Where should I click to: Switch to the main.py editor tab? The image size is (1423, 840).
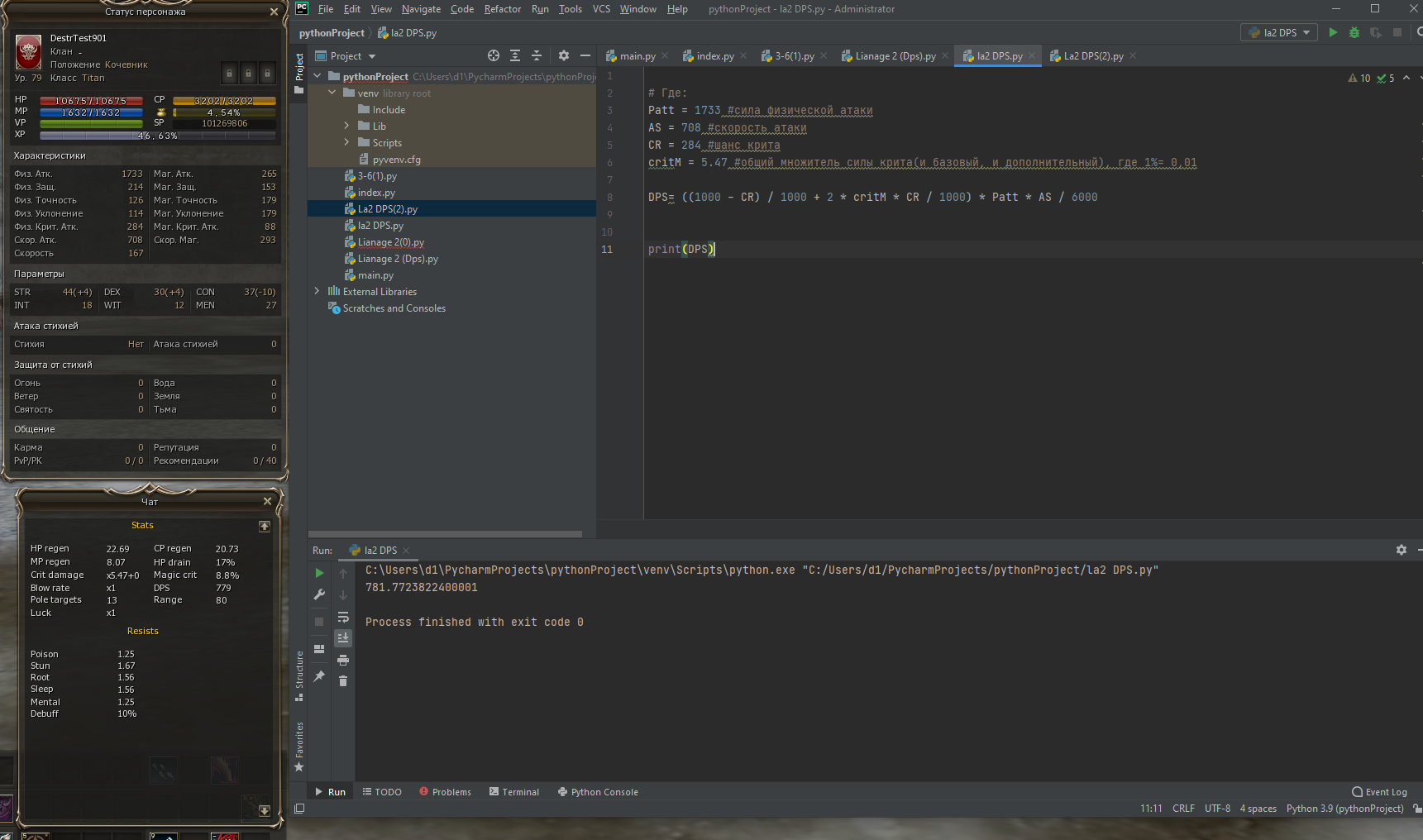coord(637,56)
